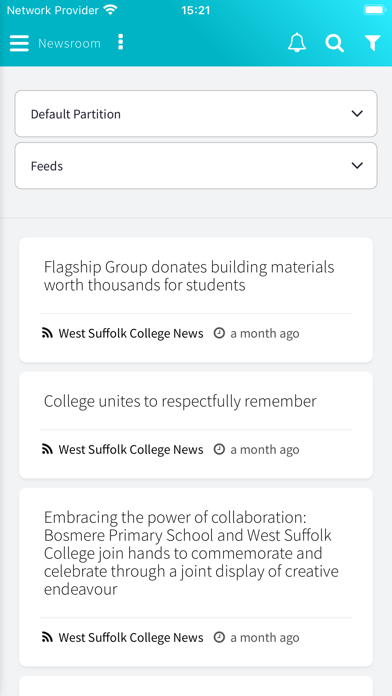This screenshot has width=392, height=696.
Task: Select the Newsroom title in header
Action: (69, 44)
